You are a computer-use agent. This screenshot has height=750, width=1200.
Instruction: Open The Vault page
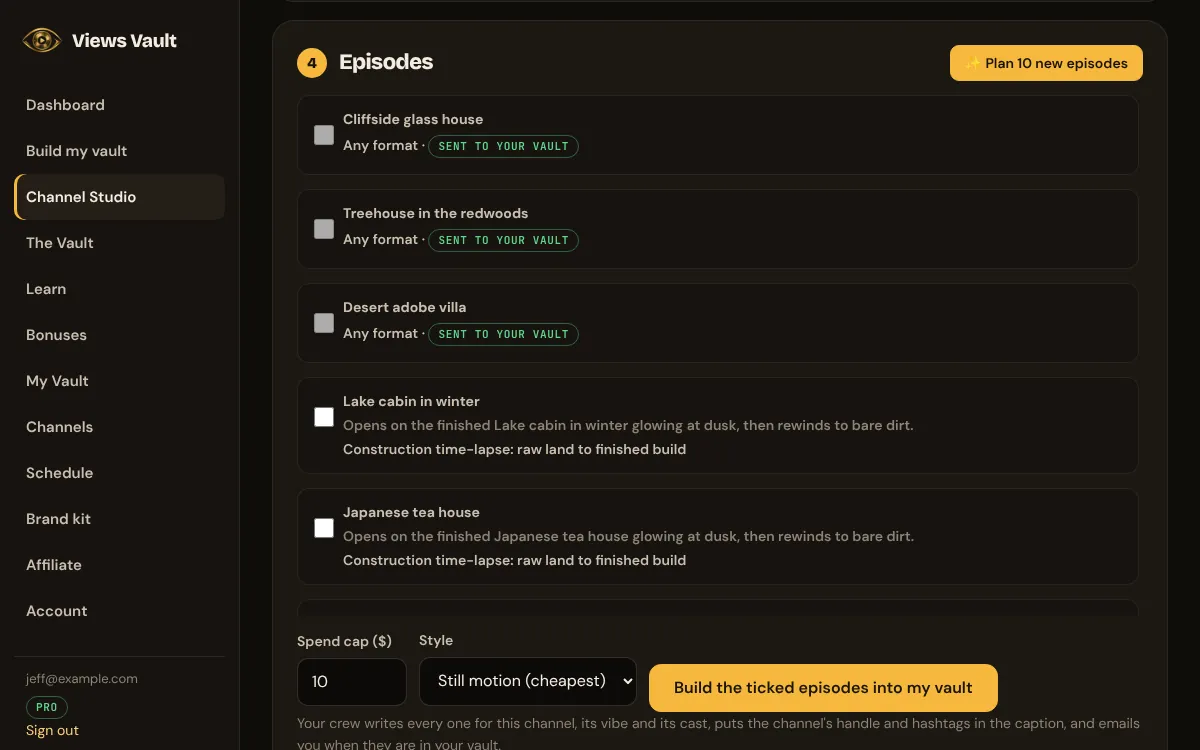coord(119,243)
